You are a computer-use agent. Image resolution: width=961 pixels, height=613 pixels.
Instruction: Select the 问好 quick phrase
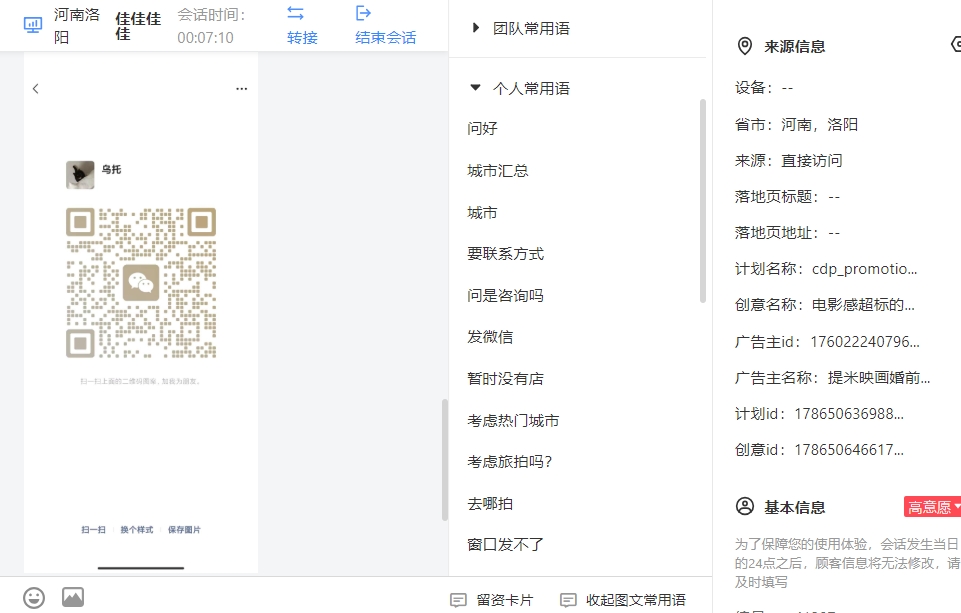482,128
